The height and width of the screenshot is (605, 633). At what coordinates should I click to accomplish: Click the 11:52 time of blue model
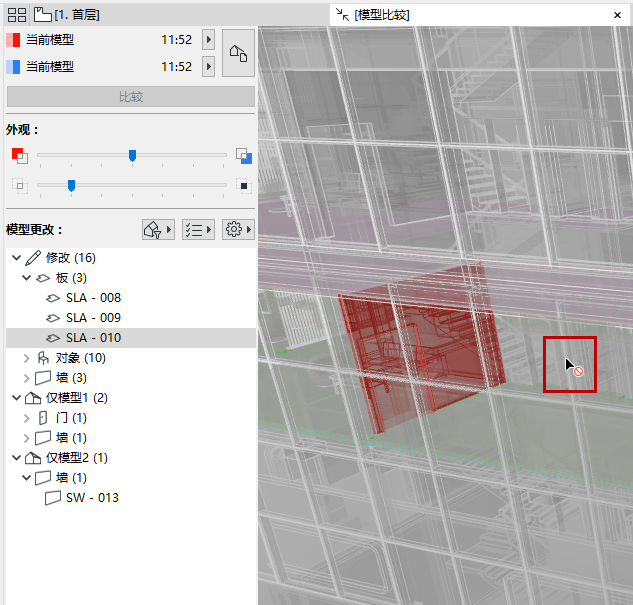point(176,67)
